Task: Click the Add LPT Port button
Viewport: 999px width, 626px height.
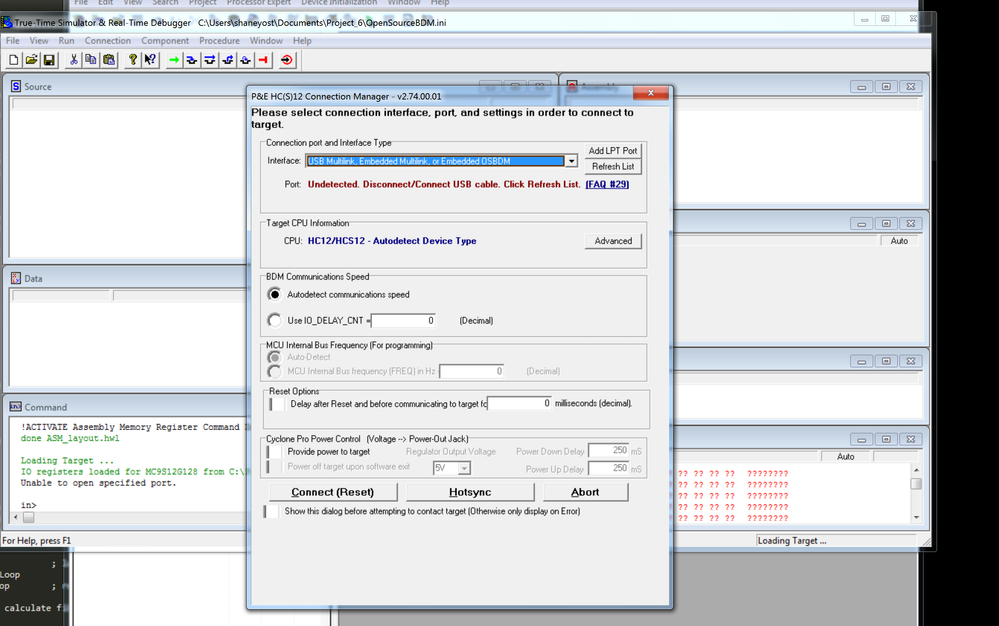Action: point(613,151)
